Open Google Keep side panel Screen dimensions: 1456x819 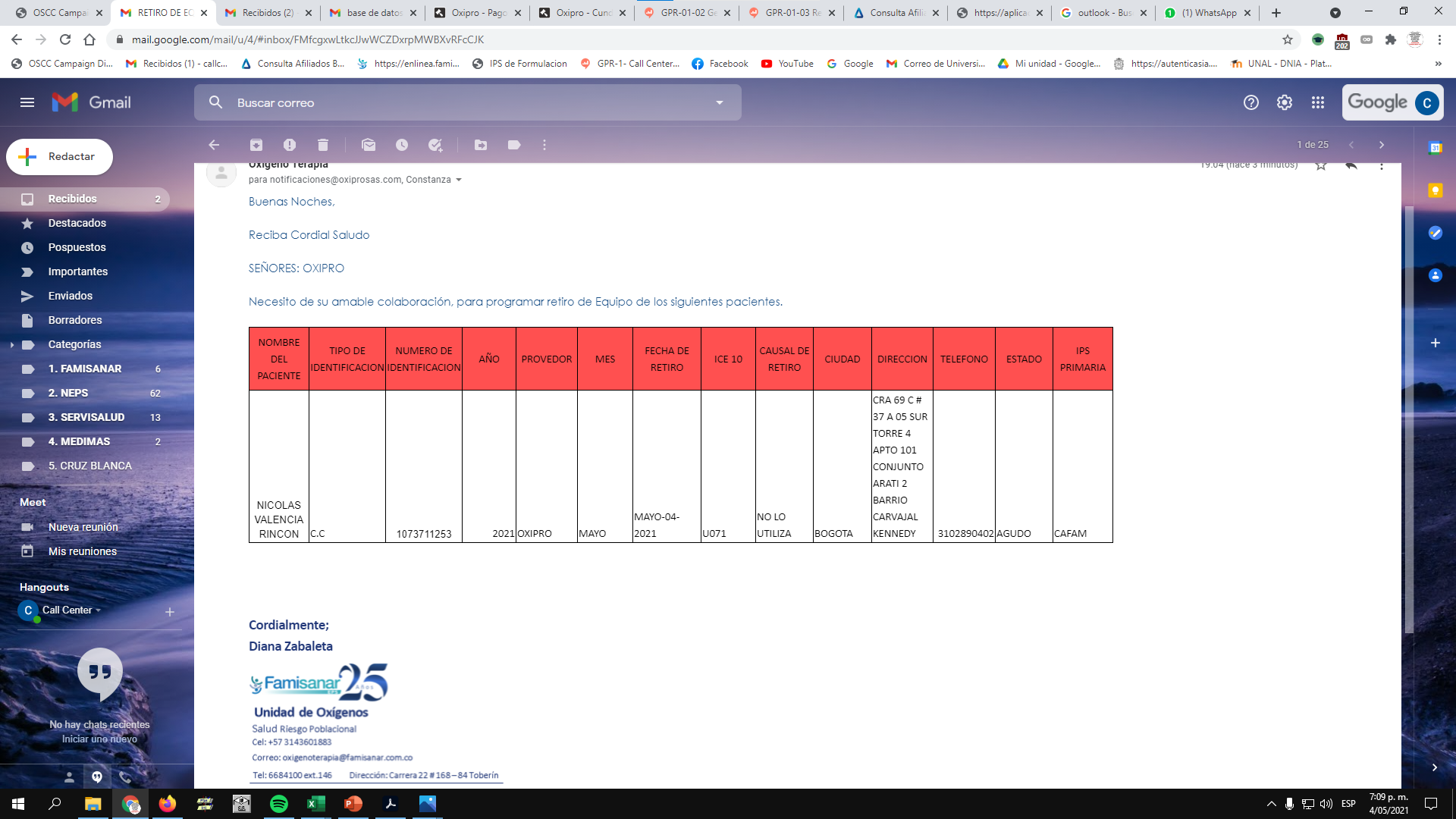coord(1436,190)
